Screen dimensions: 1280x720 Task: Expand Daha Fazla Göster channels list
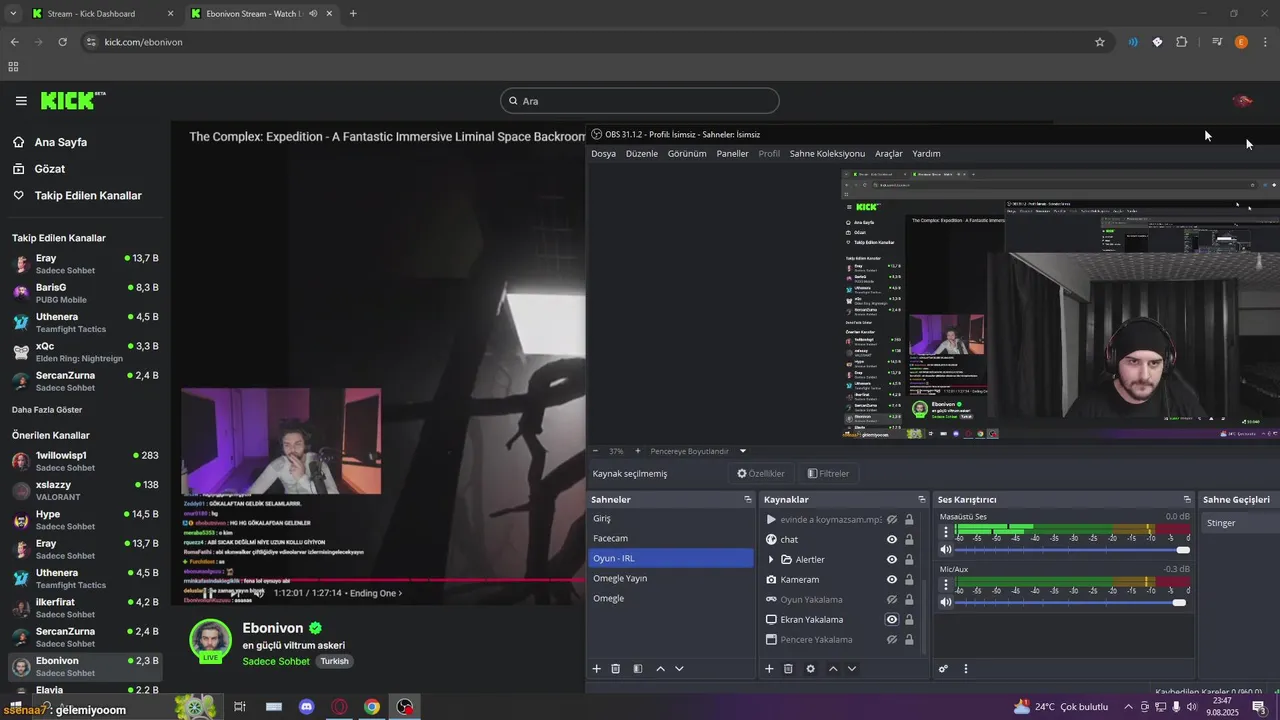click(47, 410)
